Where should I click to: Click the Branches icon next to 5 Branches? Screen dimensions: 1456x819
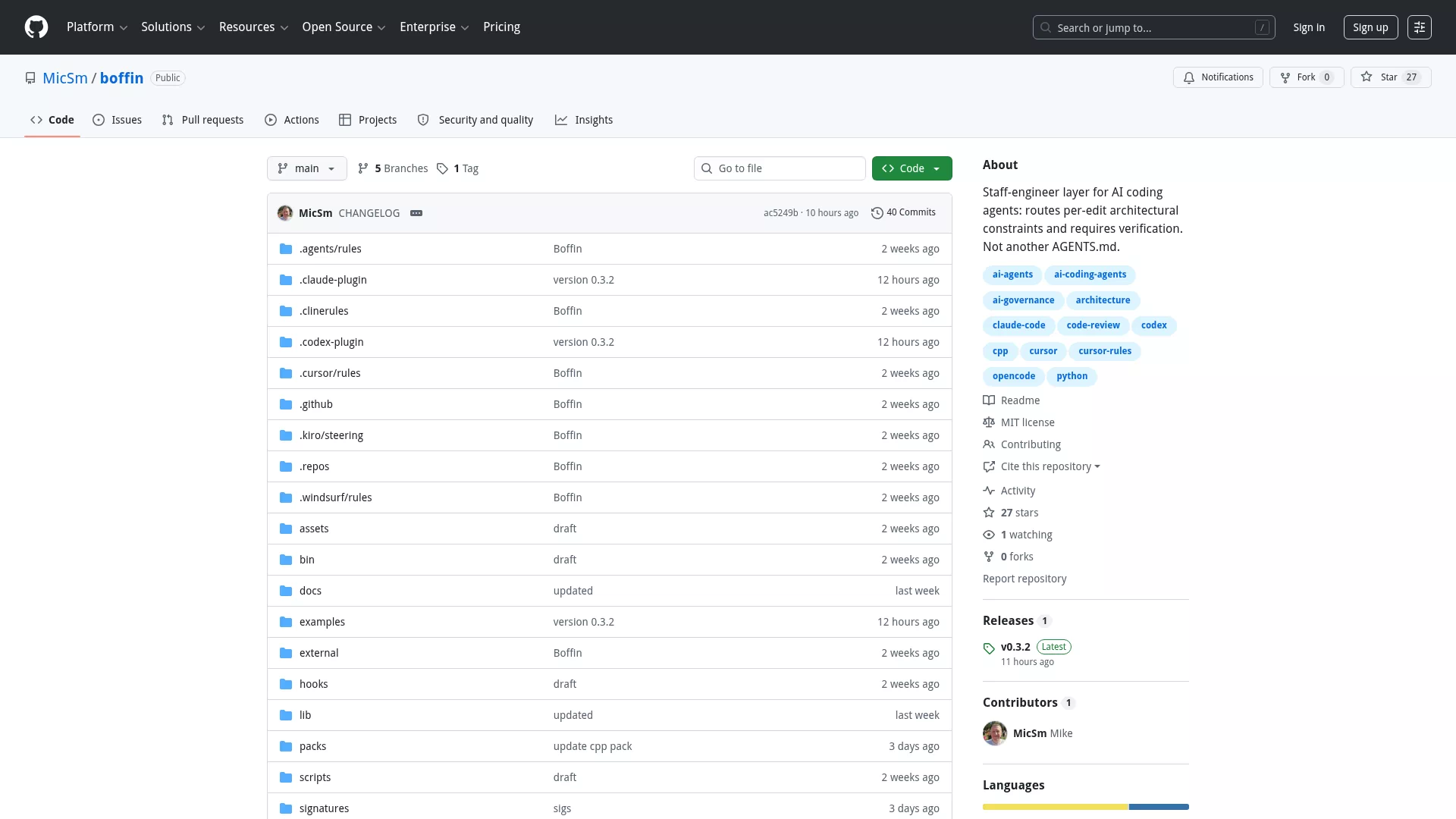(363, 168)
